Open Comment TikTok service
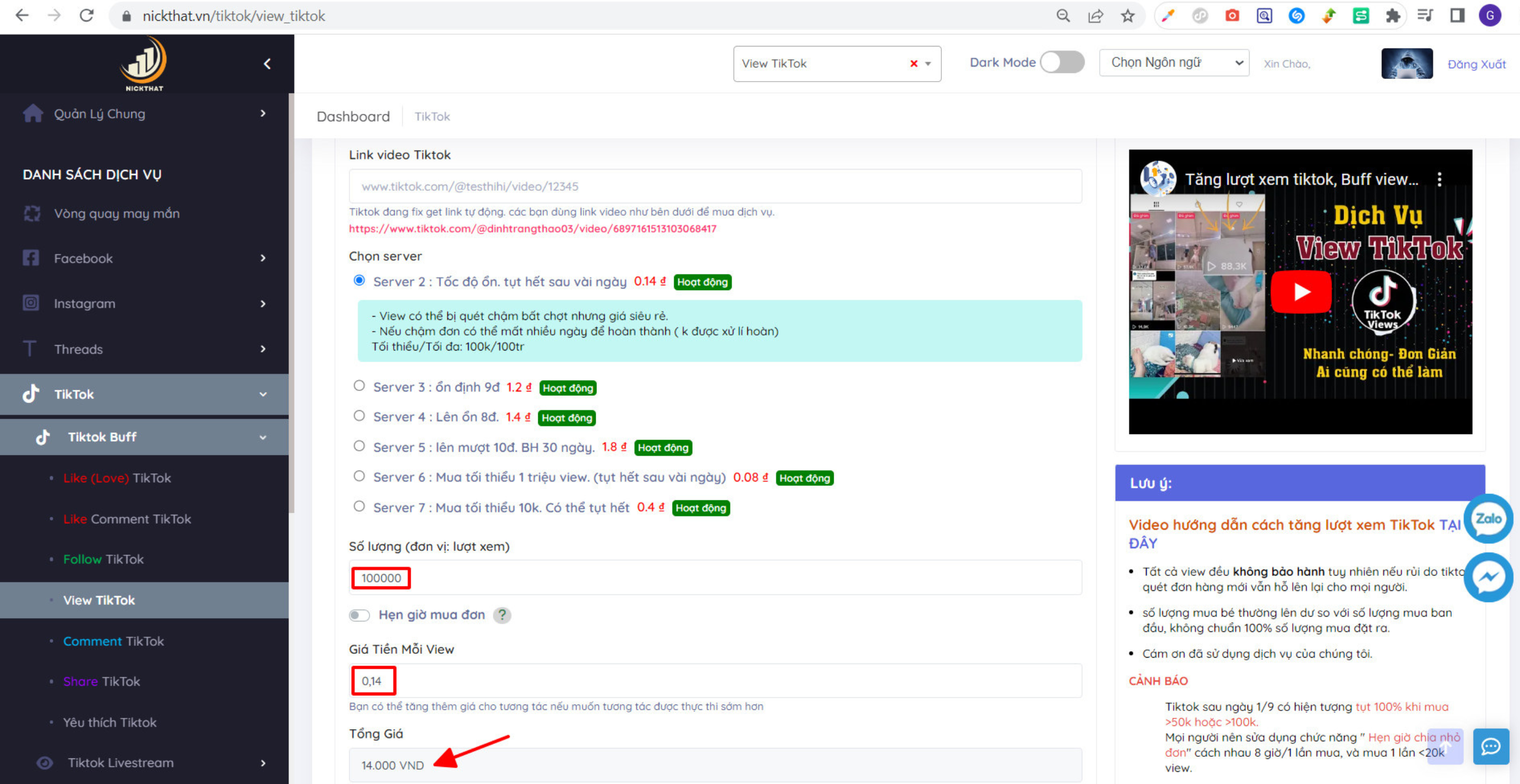 point(113,641)
